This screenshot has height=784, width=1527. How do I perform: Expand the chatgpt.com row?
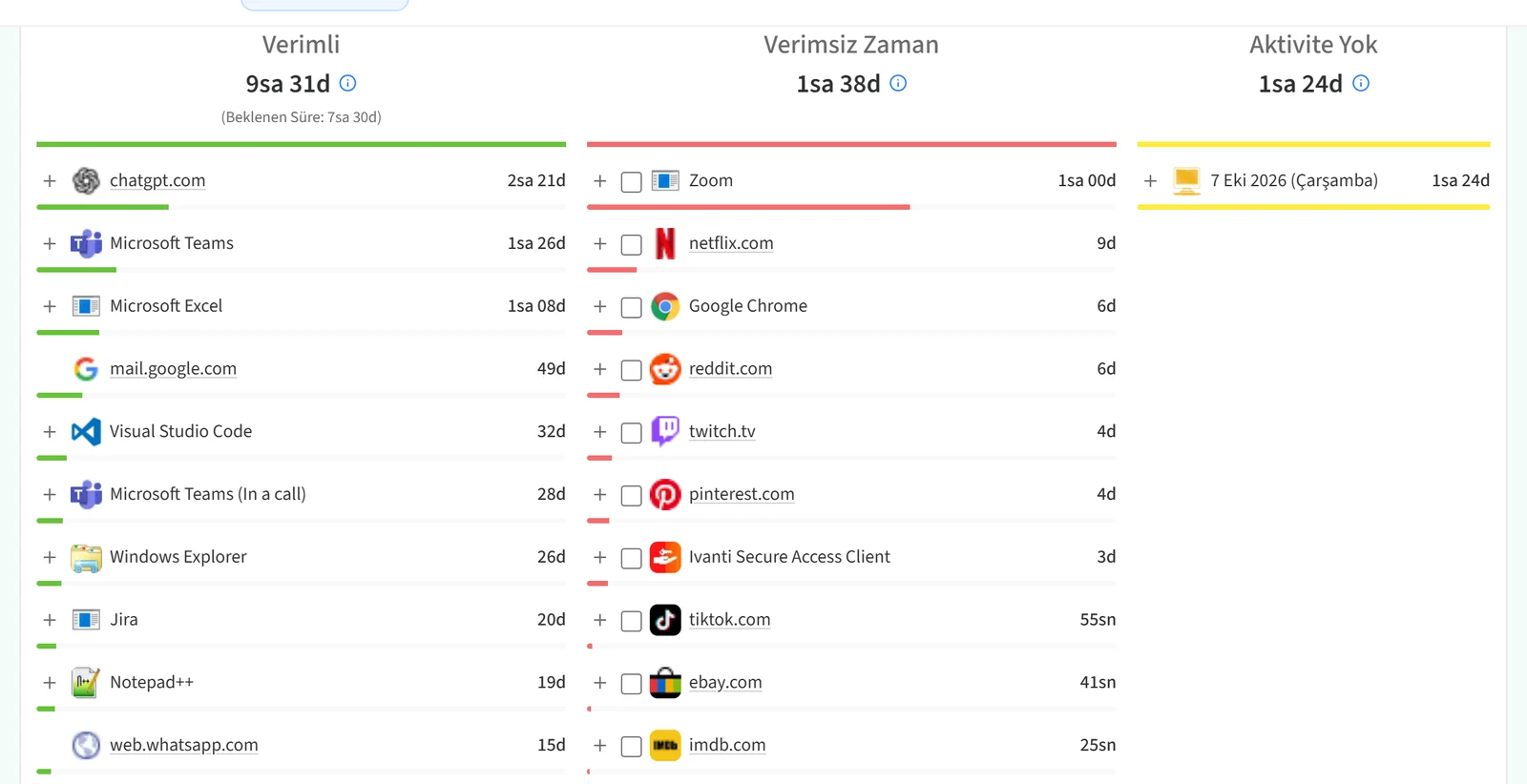(x=50, y=181)
